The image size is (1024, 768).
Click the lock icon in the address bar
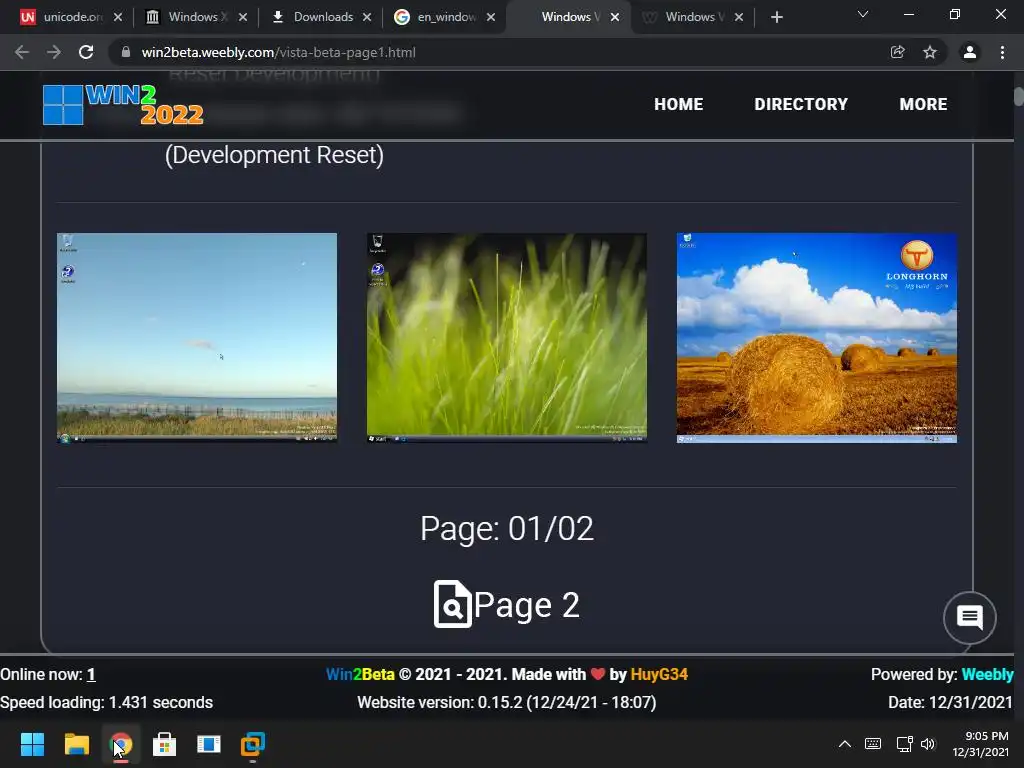[126, 52]
